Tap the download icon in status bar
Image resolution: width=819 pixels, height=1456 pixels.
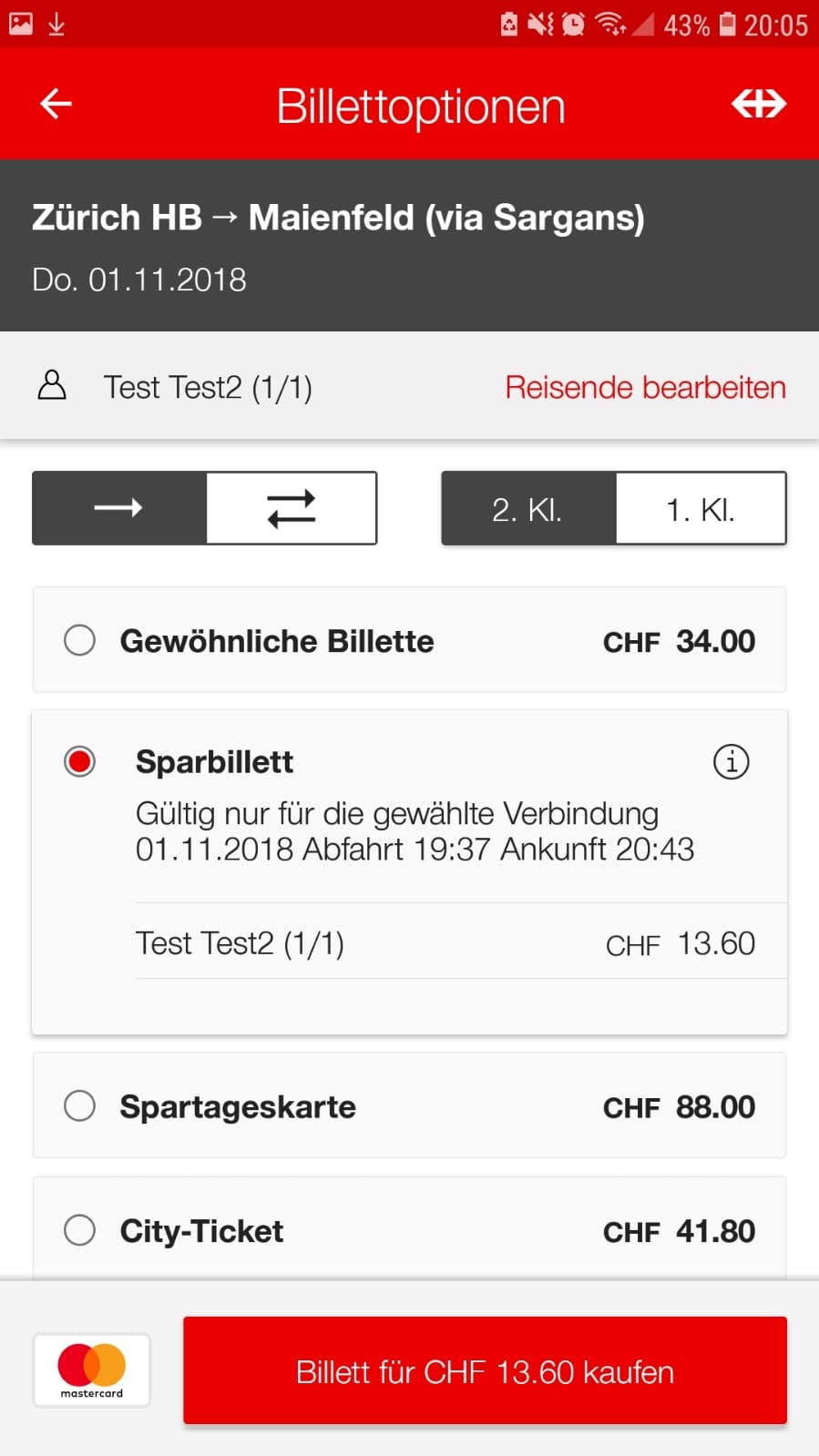pyautogui.click(x=56, y=25)
